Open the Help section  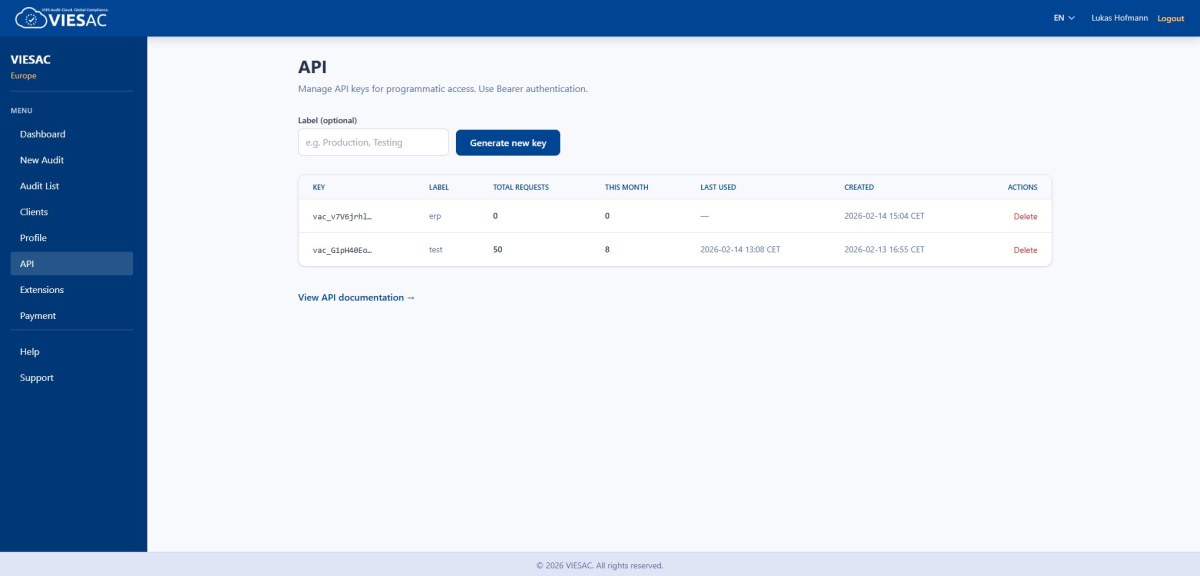tap(29, 351)
